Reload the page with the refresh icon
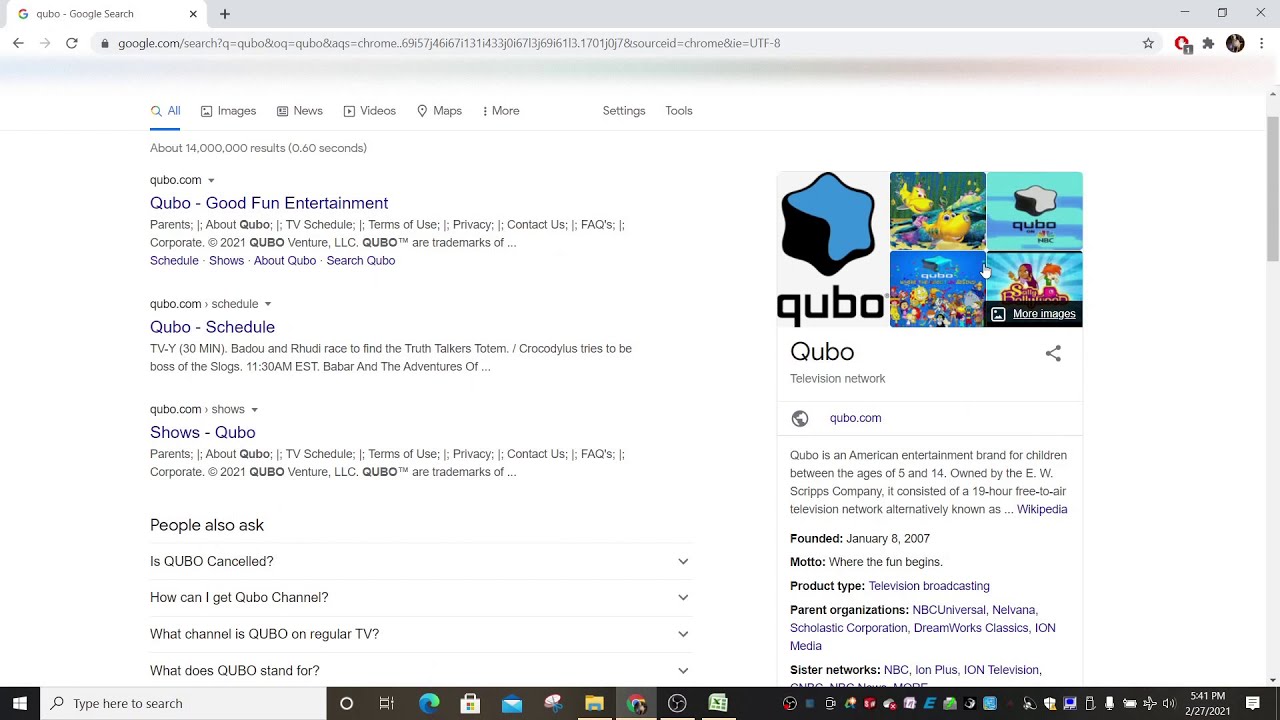Screen dimensions: 1280x720 pyautogui.click(x=72, y=43)
